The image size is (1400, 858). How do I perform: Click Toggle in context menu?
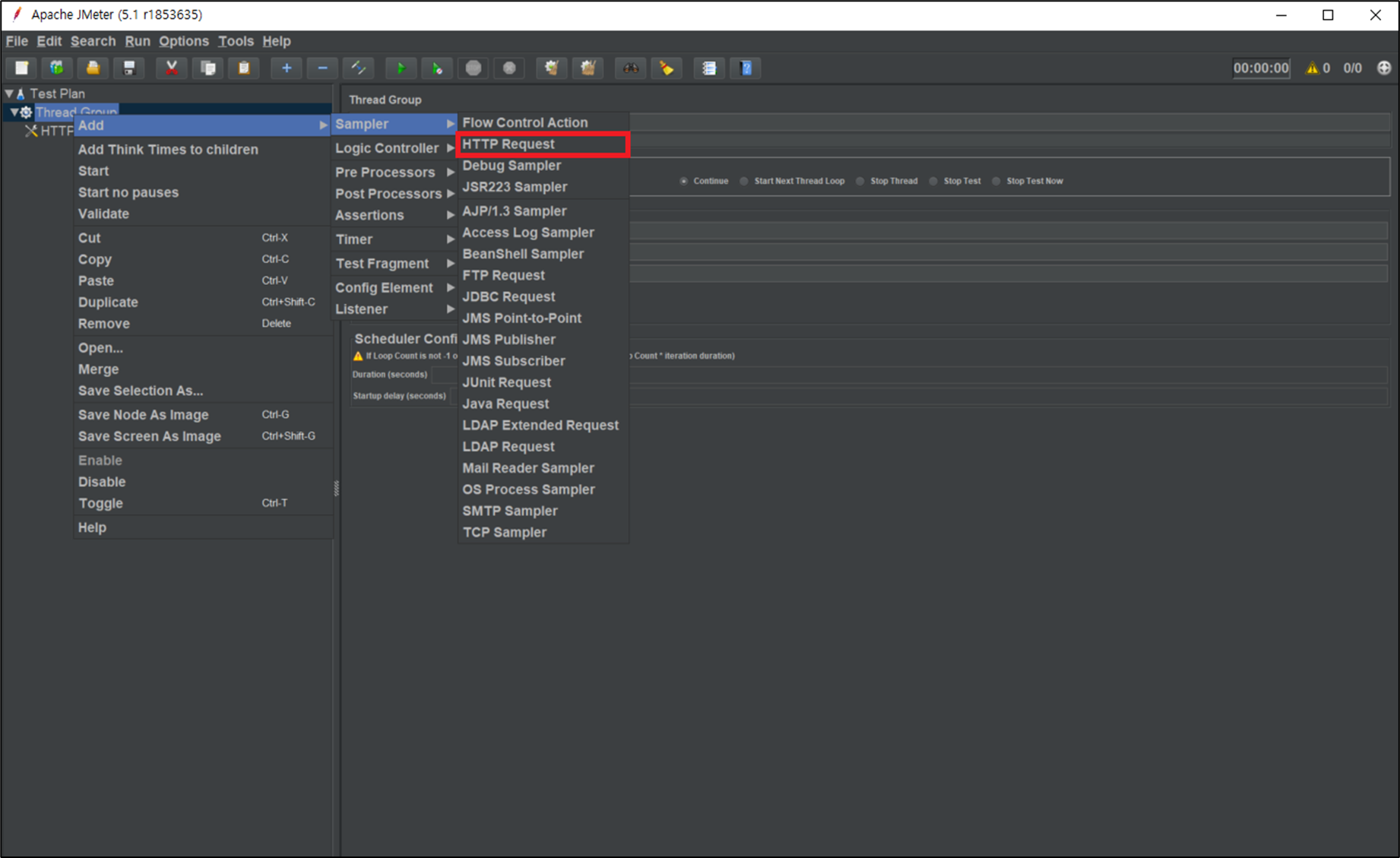(203, 503)
